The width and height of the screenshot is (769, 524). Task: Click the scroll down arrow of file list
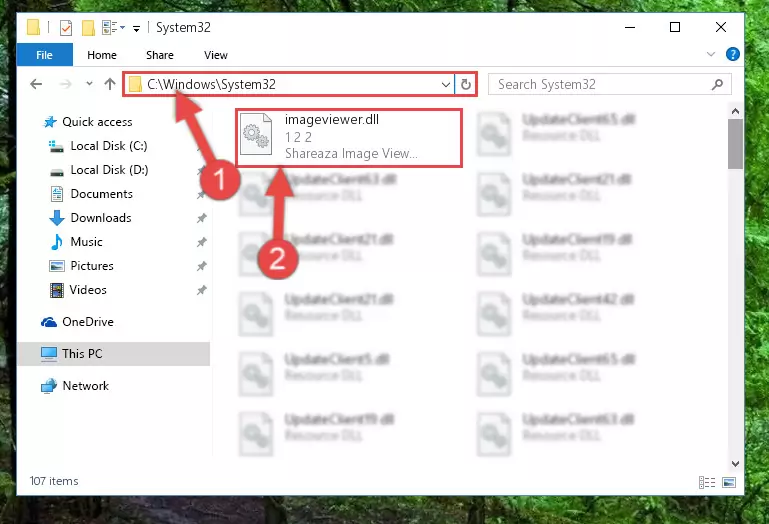point(735,464)
